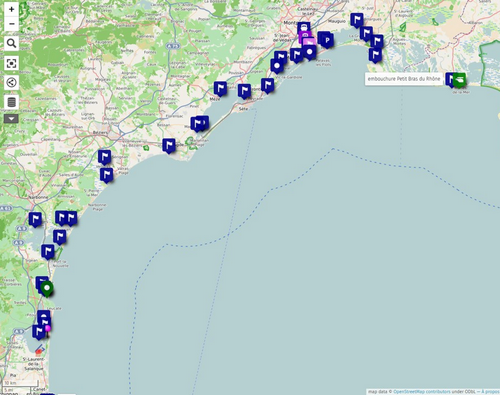
Task: Open the À propos link
Action: pyautogui.click(x=491, y=392)
